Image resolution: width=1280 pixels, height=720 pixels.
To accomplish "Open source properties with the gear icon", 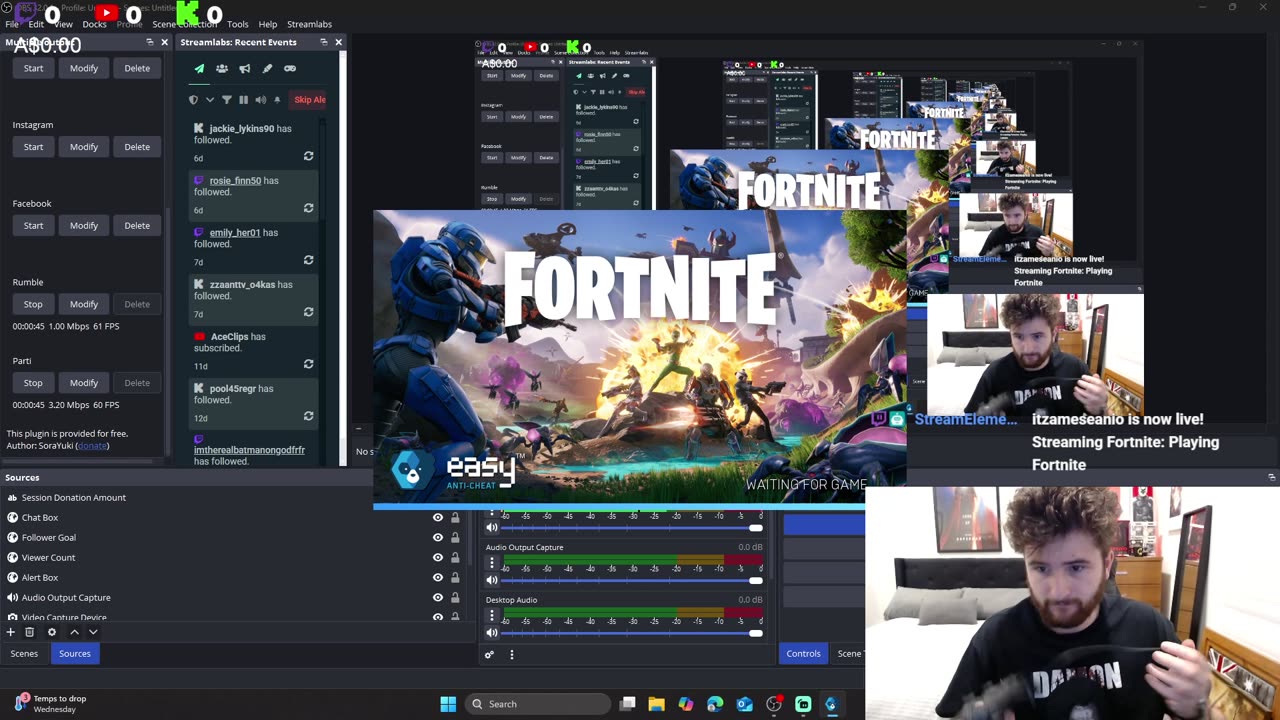I will click(52, 632).
